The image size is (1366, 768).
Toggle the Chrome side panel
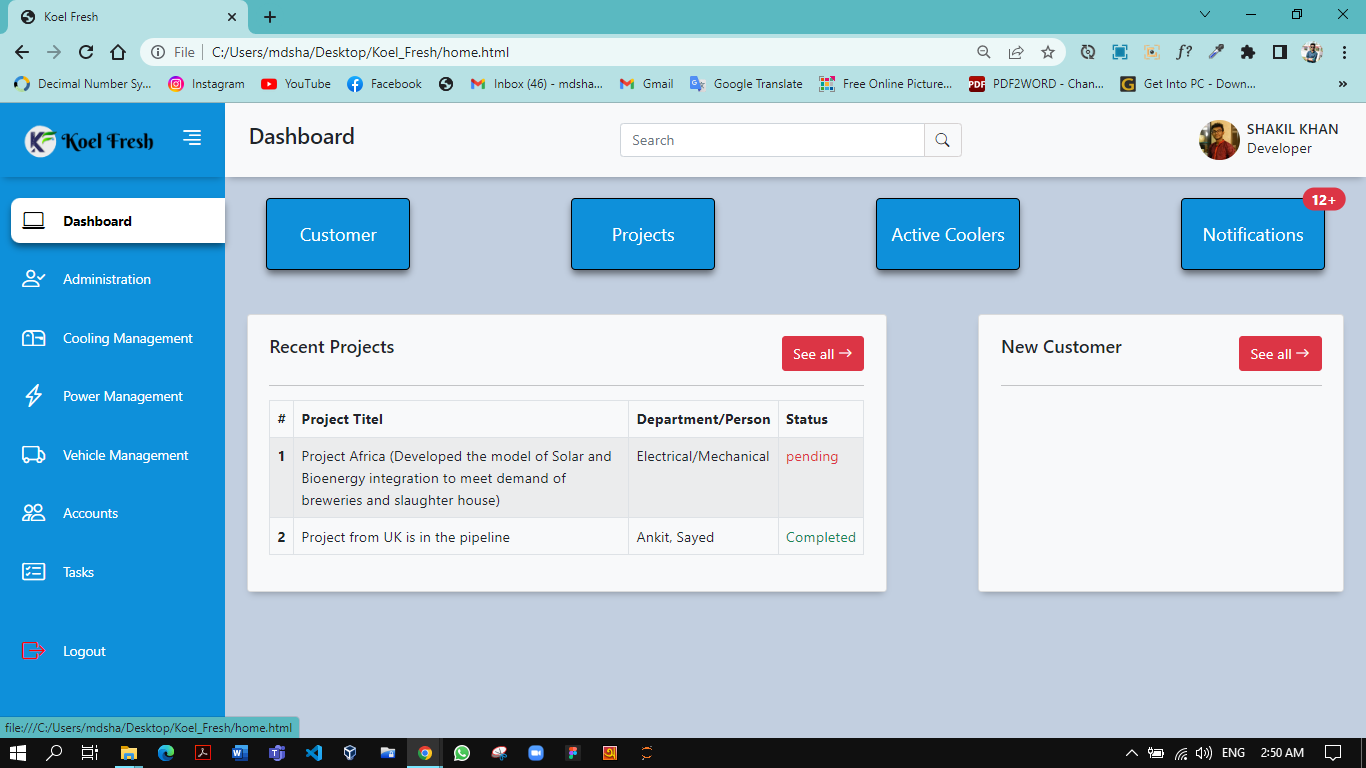coord(1280,52)
